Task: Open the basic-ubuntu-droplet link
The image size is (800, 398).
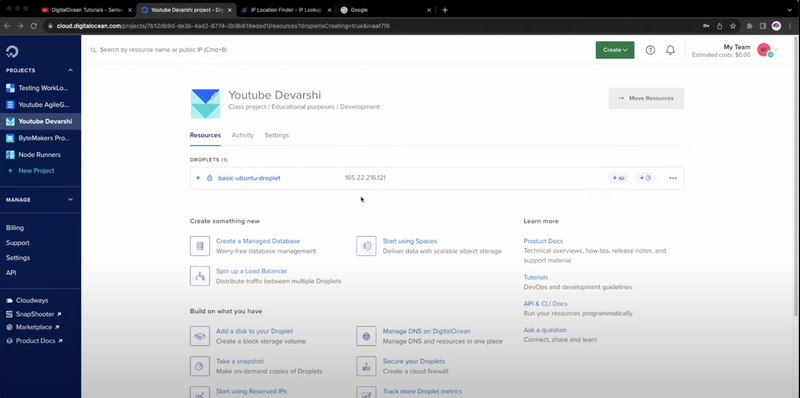Action: (x=249, y=178)
